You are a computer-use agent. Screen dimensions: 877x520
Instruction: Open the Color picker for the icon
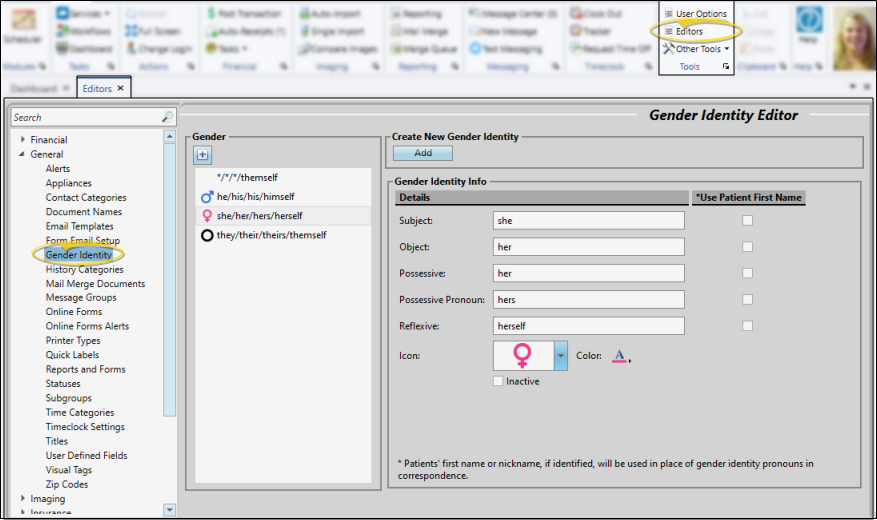pos(622,355)
